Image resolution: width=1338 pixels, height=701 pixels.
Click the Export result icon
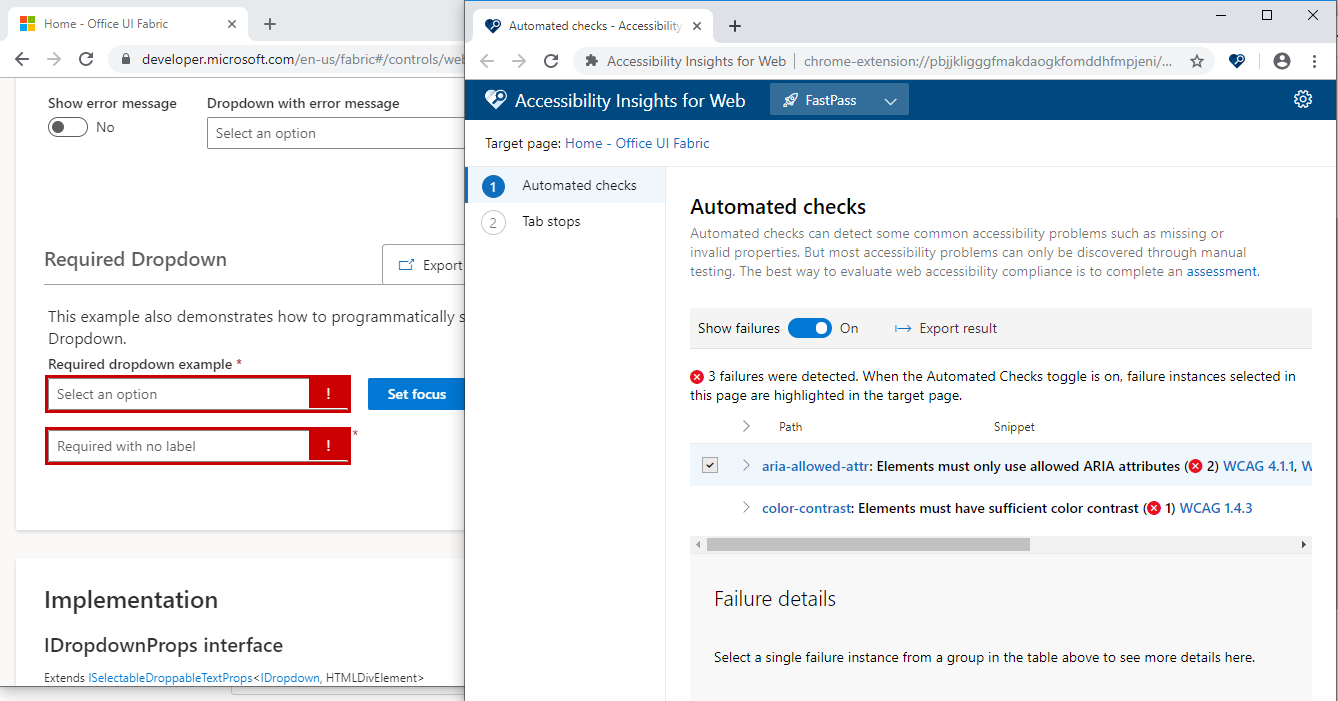[904, 328]
